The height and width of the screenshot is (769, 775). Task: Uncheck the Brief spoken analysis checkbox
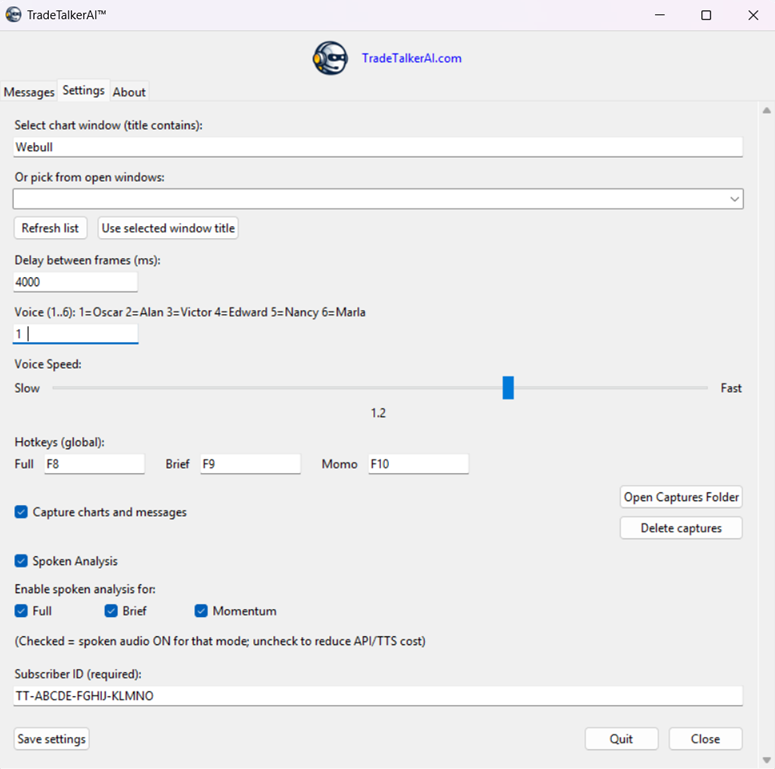(x=111, y=611)
